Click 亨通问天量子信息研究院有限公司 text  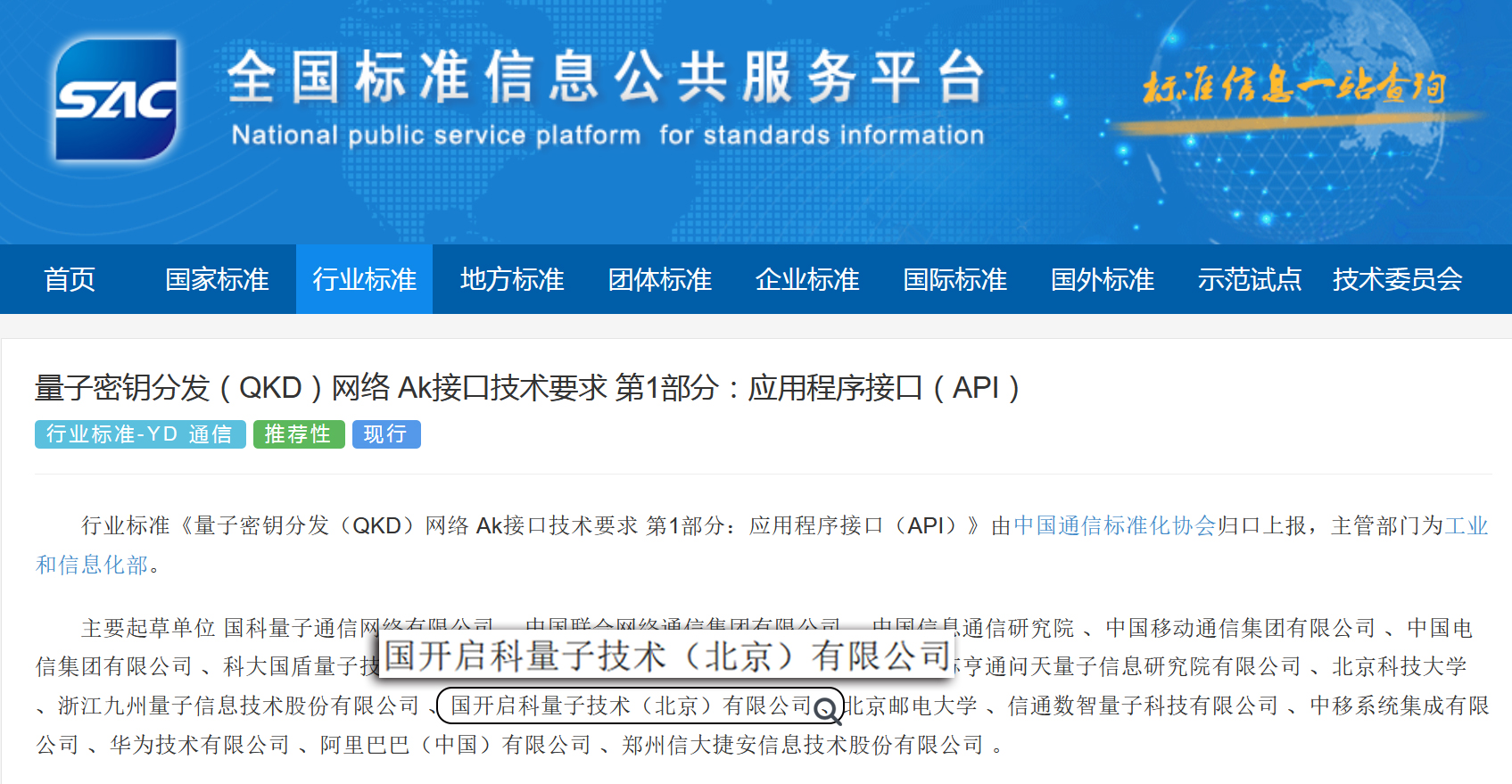pos(1133,666)
